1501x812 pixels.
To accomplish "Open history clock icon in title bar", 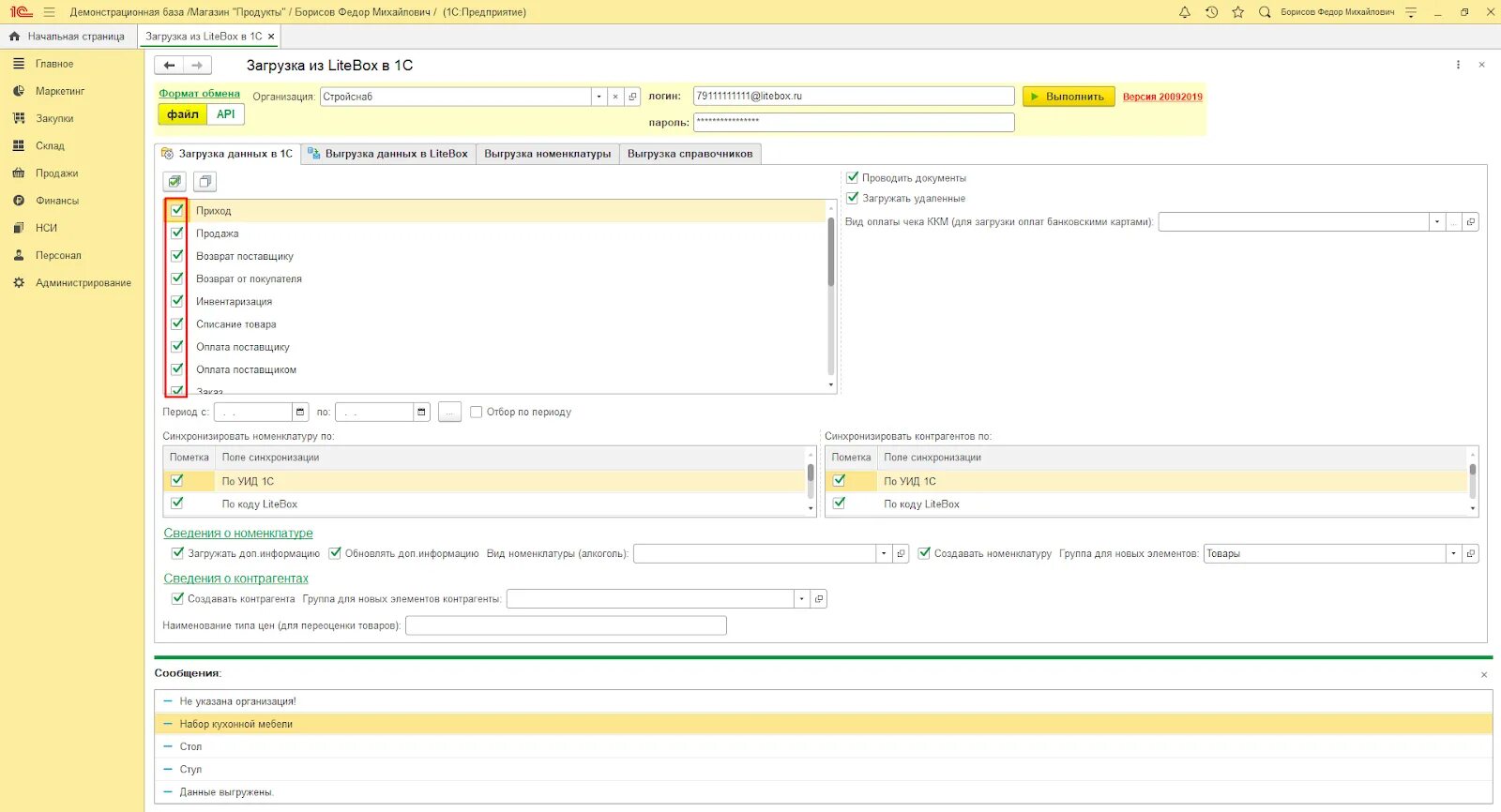I will tap(1211, 12).
